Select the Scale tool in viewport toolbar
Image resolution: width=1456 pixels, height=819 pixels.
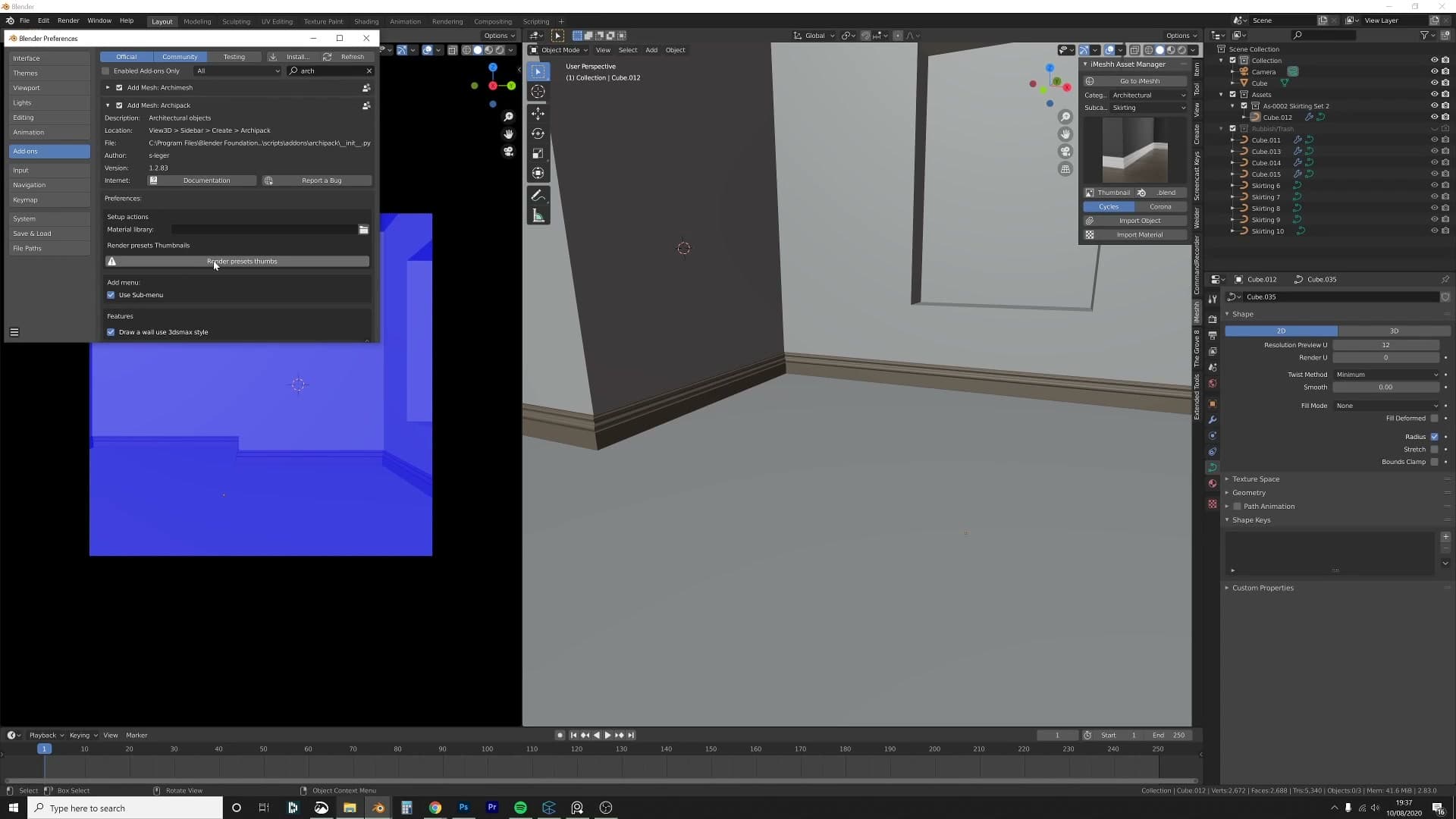538,153
